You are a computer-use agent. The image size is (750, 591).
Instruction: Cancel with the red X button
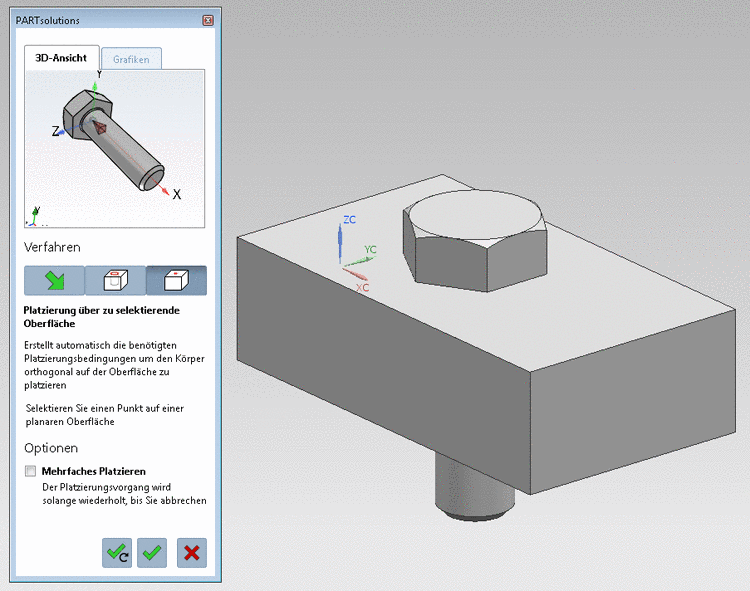click(x=192, y=553)
